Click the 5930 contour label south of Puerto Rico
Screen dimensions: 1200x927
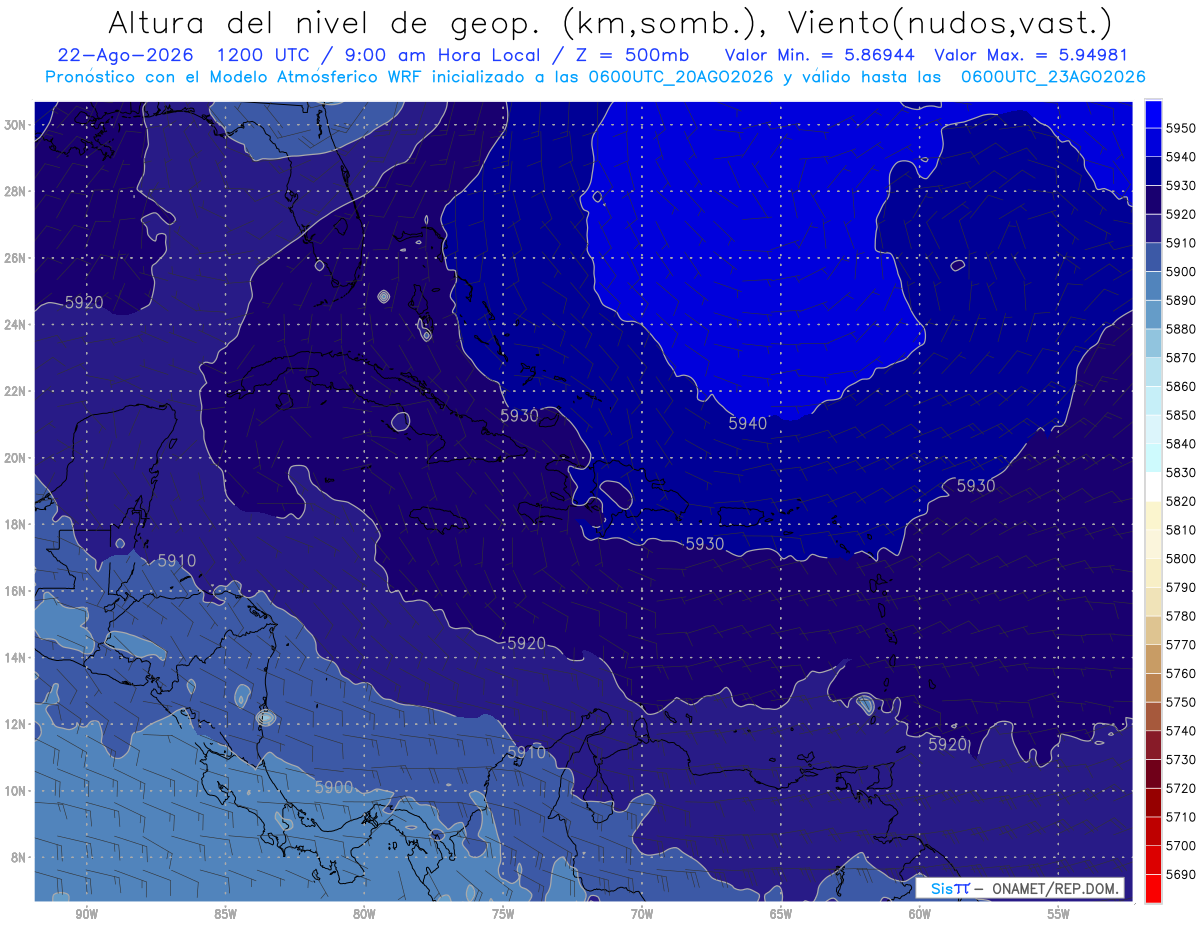coord(705,543)
